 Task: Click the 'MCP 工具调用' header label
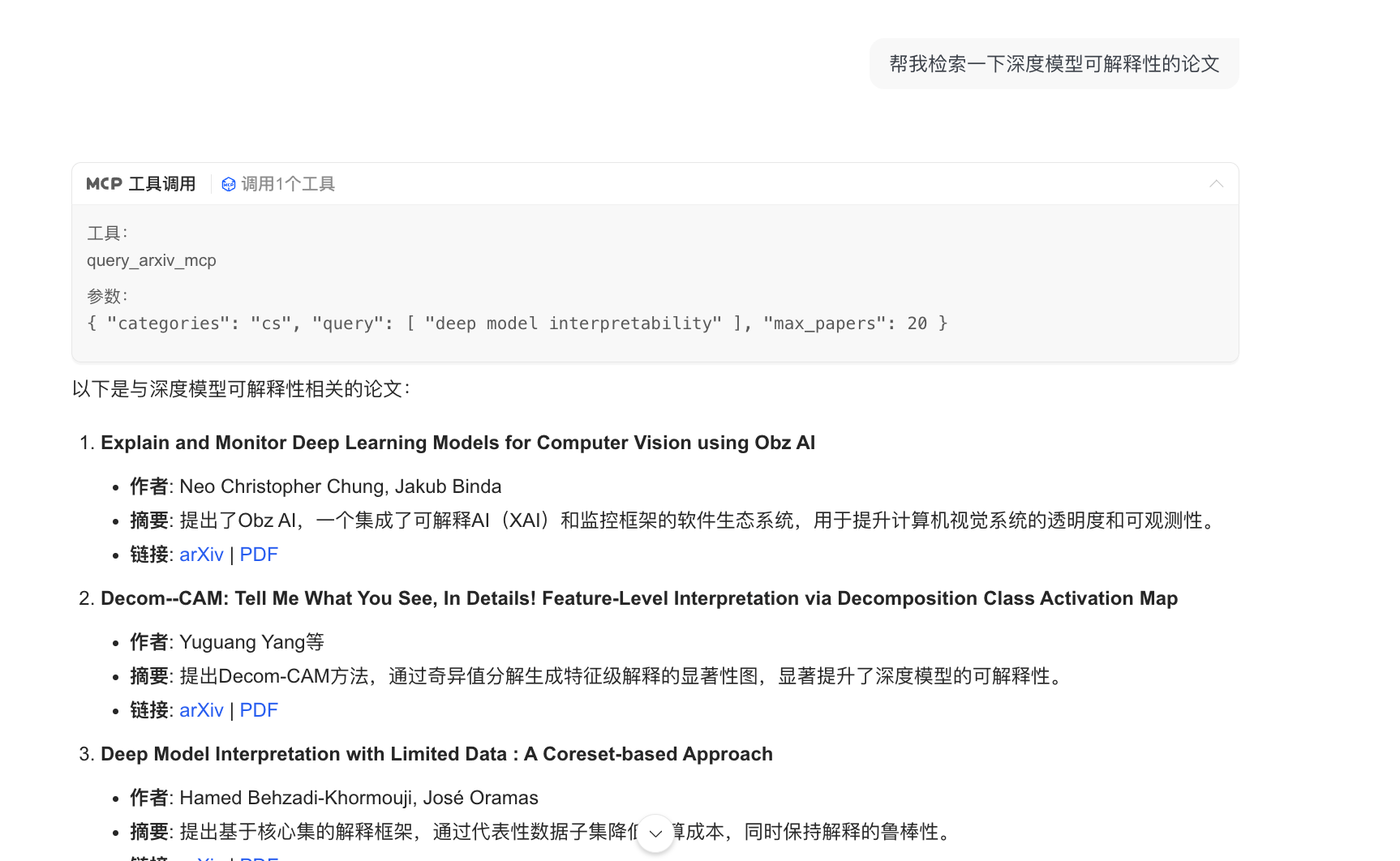click(141, 184)
